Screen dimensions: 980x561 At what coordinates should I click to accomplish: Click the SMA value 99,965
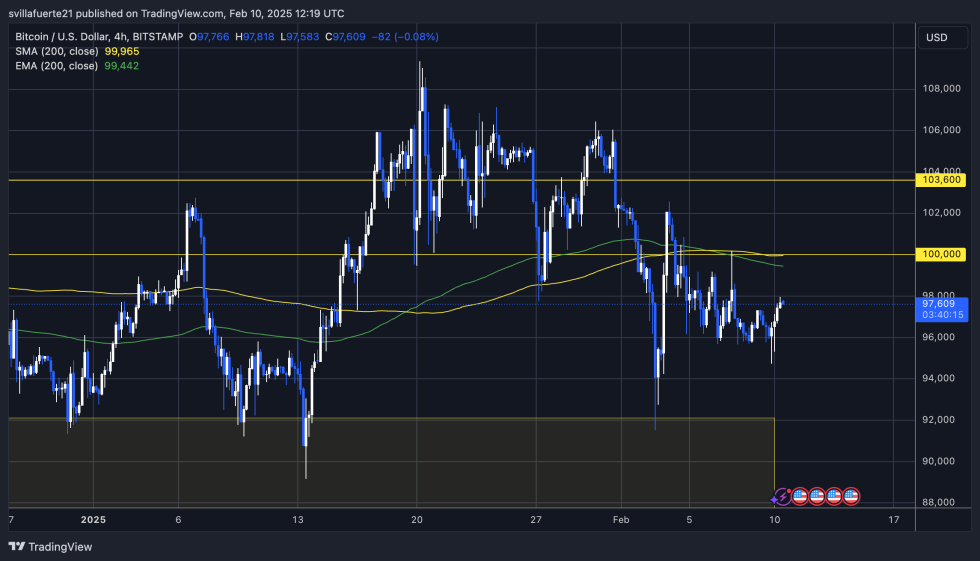tap(122, 51)
